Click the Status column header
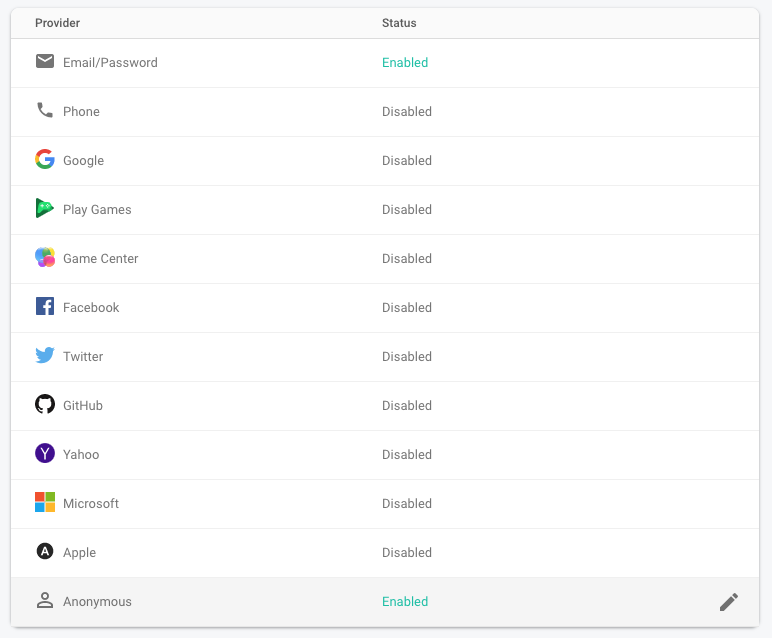Viewport: 772px width, 638px height. tap(399, 23)
